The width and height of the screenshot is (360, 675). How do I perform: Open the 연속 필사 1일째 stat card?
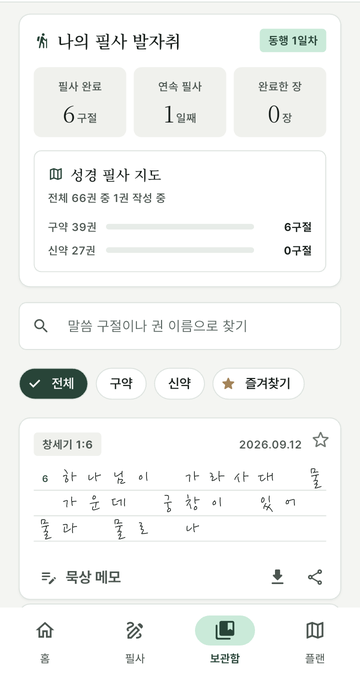180,102
